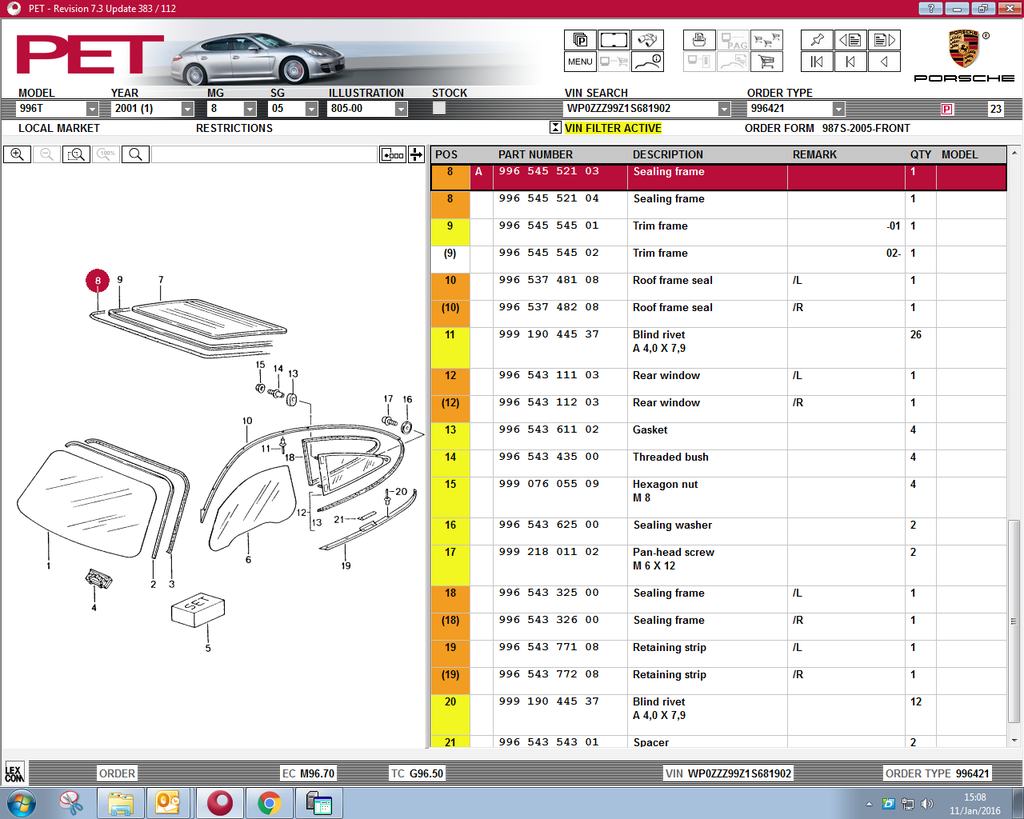Screen dimensions: 1024x819
Task: Open the Windows Start menu
Action: click(20, 803)
